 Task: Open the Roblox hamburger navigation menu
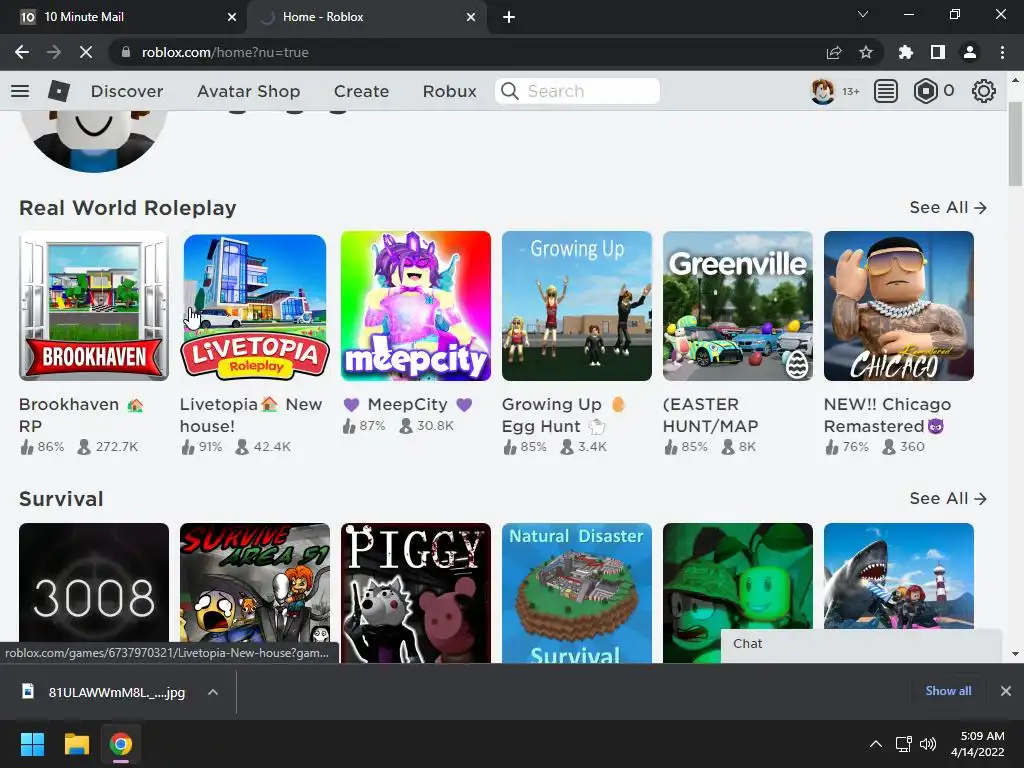point(20,91)
